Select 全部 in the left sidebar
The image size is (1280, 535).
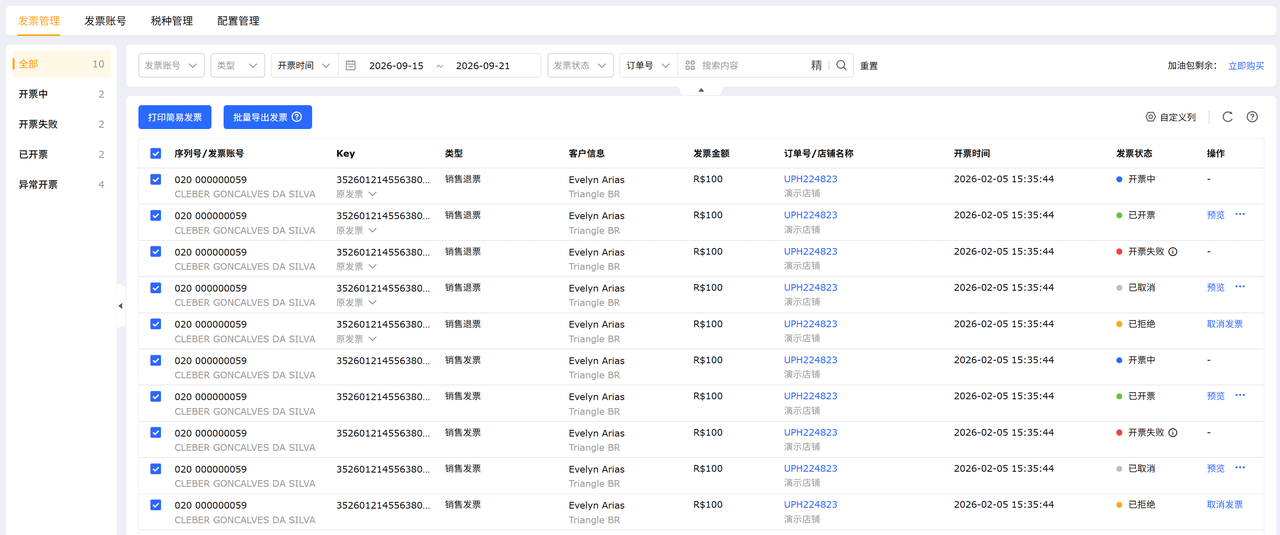(x=60, y=64)
